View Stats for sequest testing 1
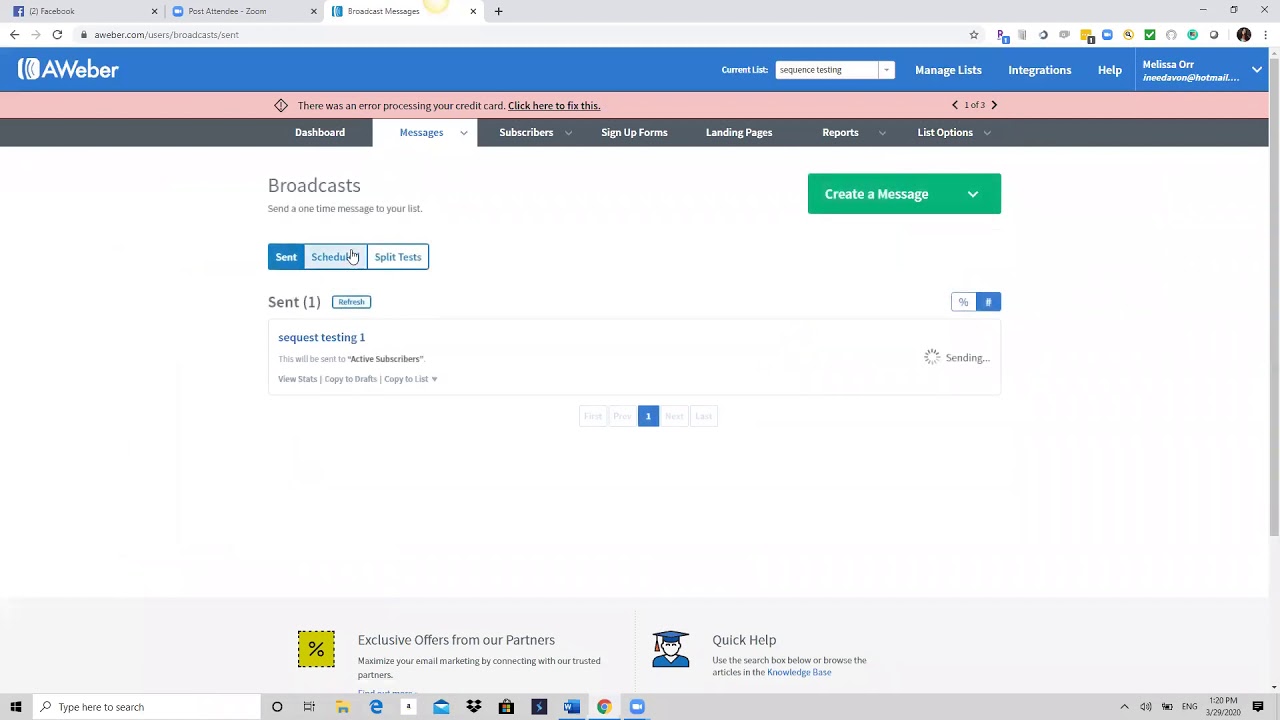This screenshot has width=1280, height=720. pos(297,379)
